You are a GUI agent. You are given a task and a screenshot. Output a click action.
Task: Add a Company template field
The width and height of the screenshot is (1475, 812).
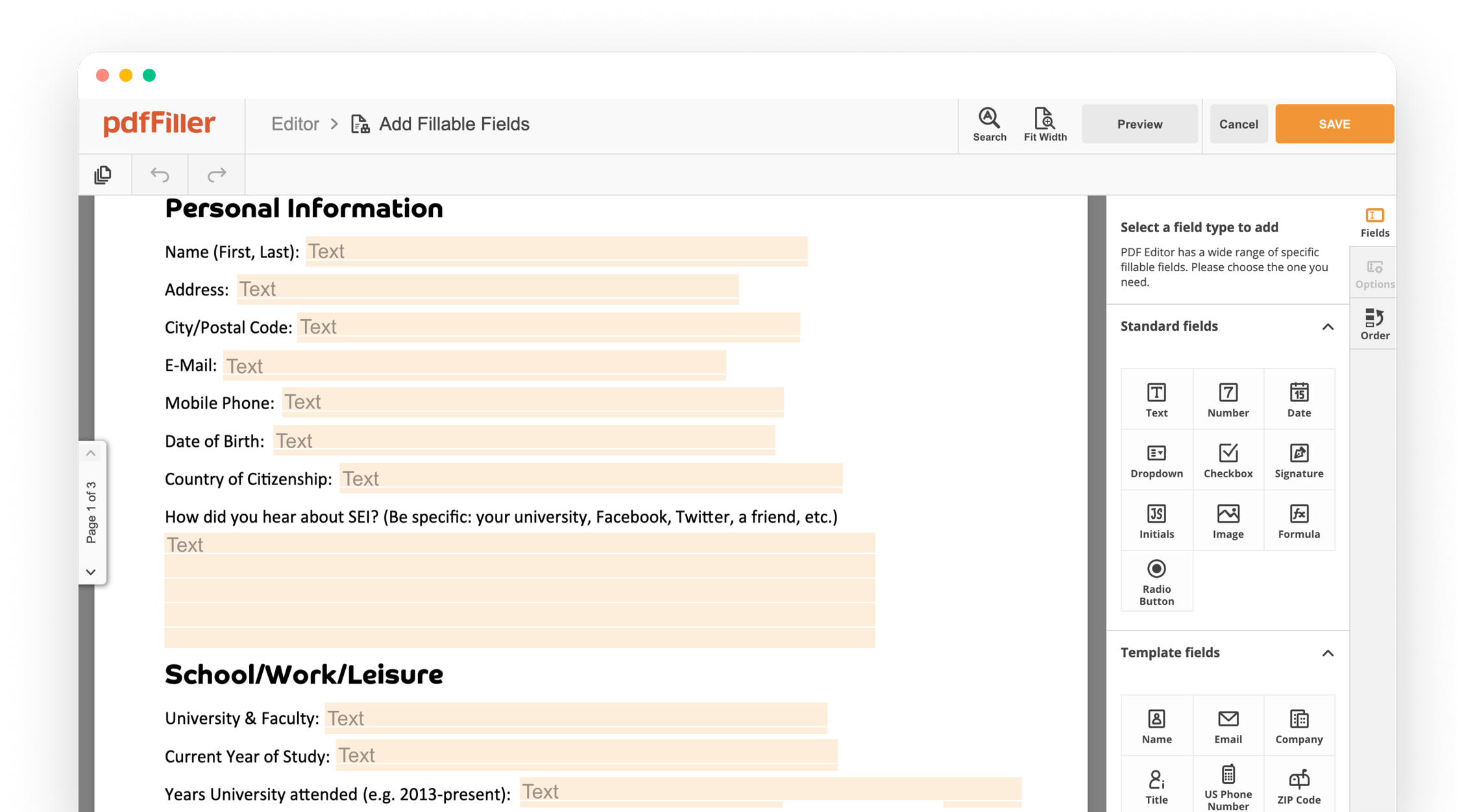(x=1298, y=726)
